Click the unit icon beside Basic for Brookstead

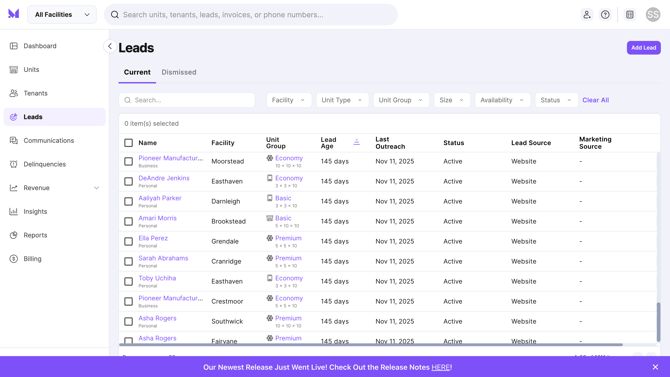point(270,218)
